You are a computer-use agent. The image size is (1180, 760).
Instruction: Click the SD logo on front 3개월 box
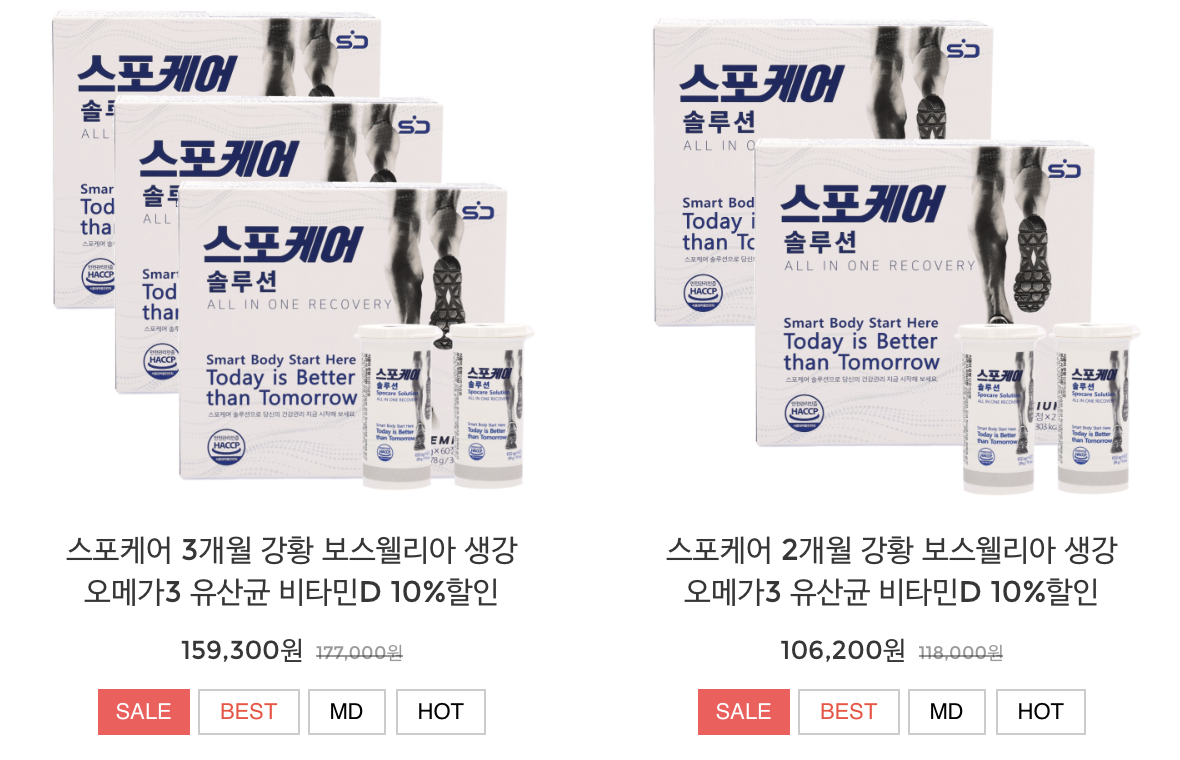click(x=479, y=211)
